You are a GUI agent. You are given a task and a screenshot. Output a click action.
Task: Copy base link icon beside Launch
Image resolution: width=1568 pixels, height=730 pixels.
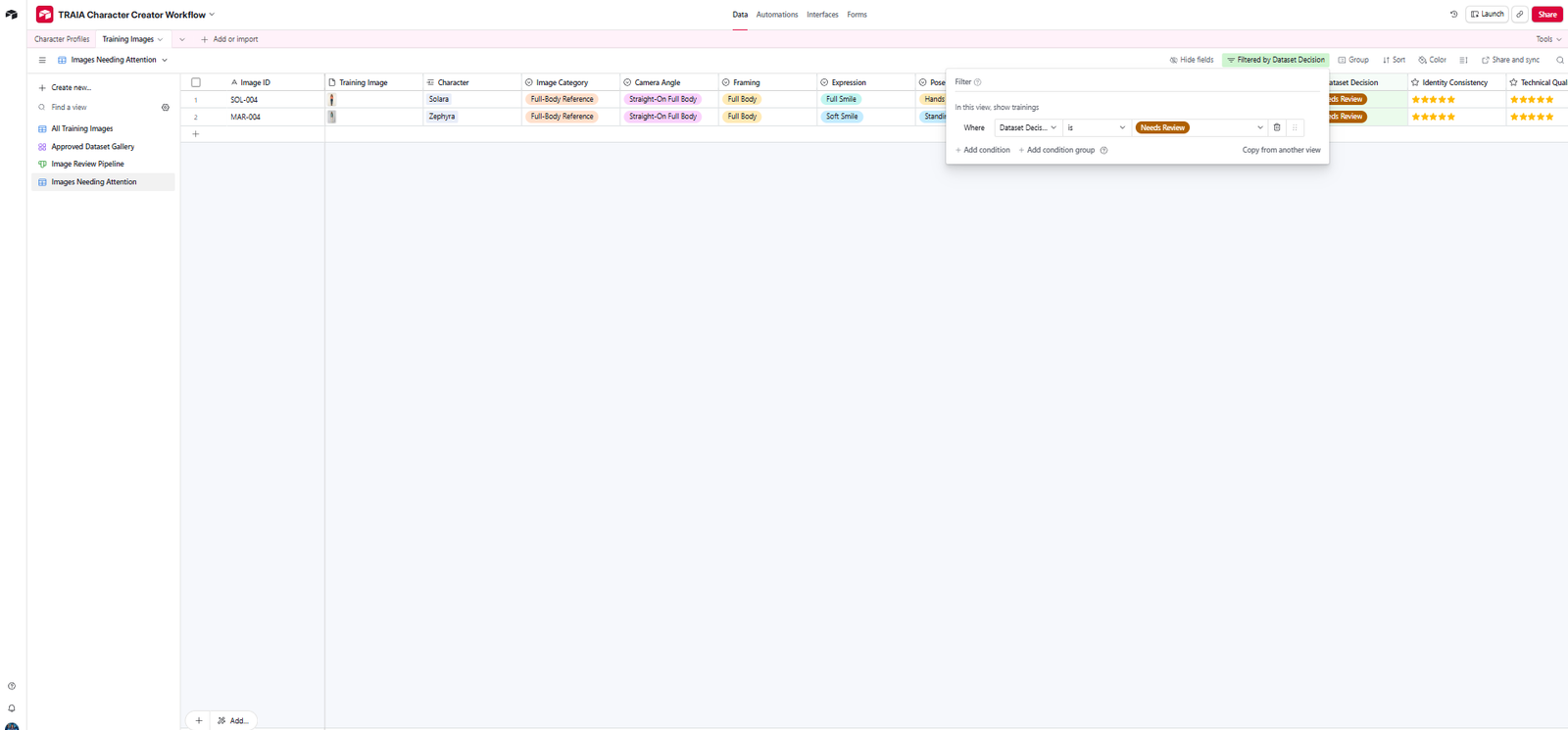coord(1520,15)
